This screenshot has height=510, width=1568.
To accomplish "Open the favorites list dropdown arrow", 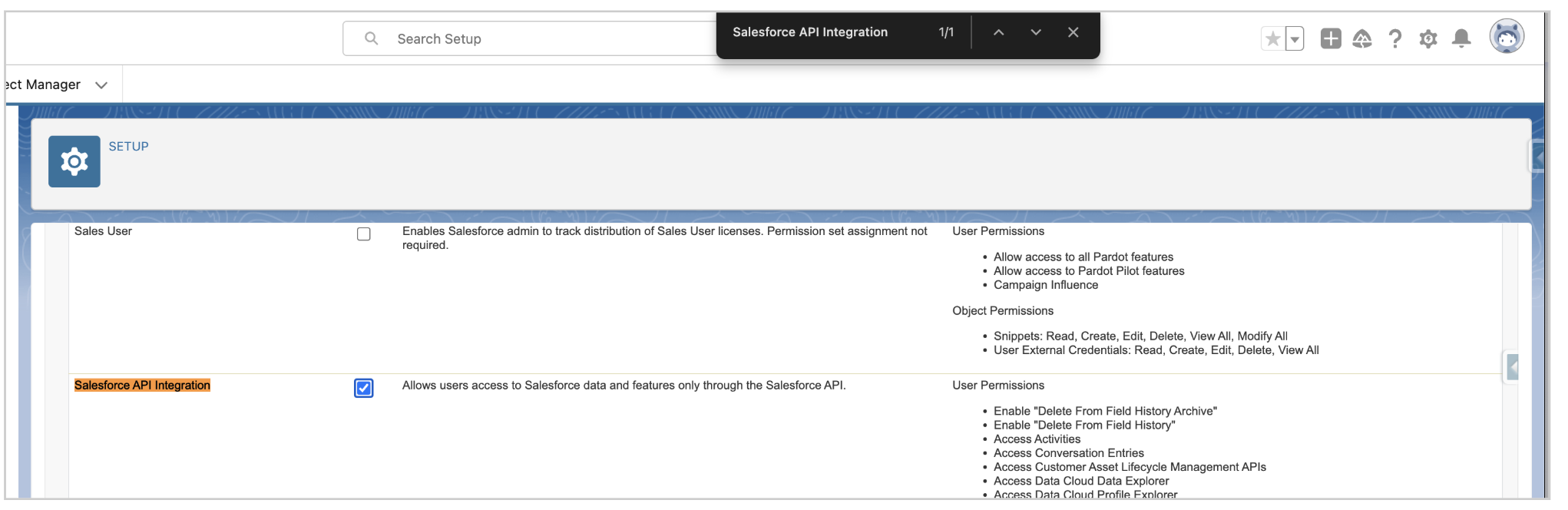I will (1295, 38).
